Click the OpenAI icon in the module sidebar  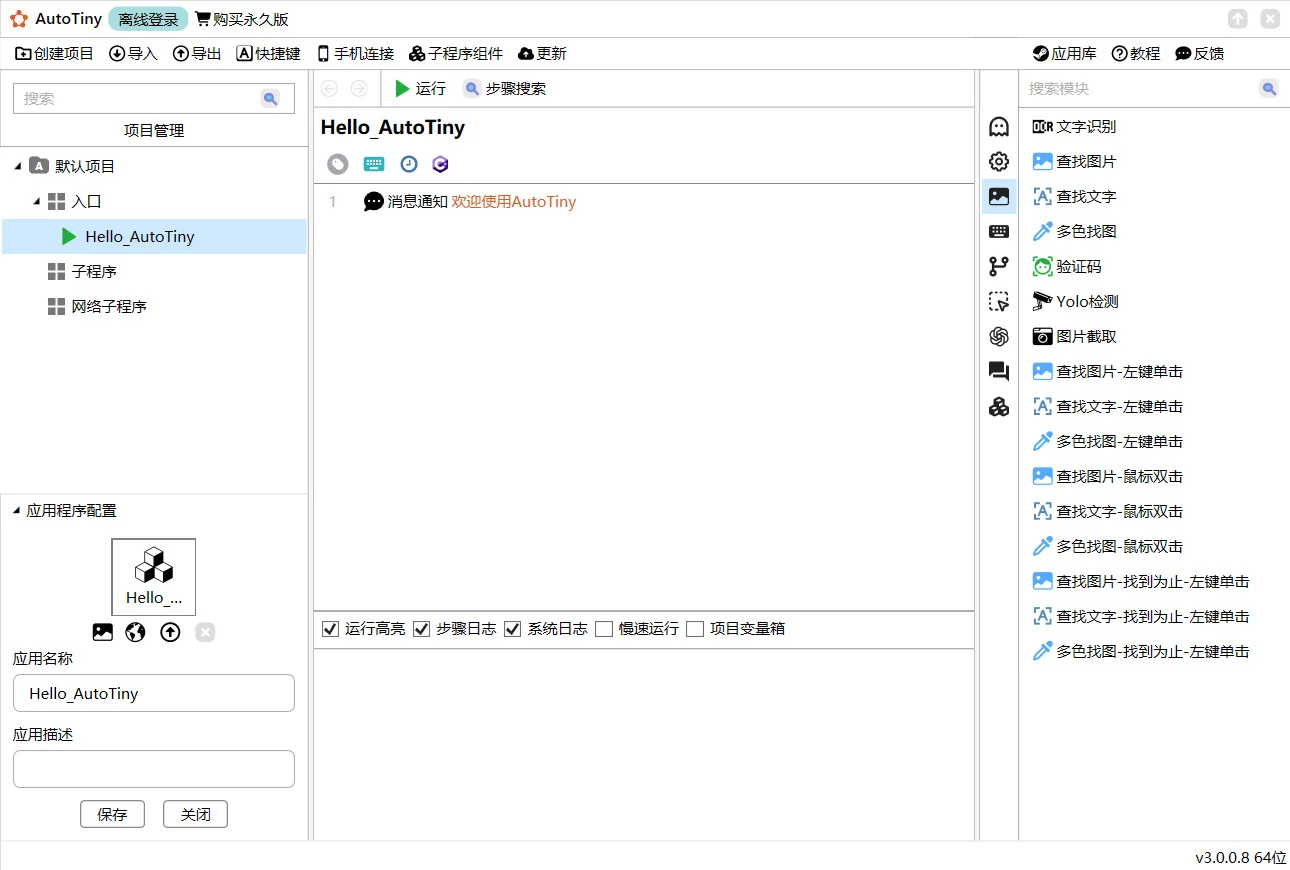998,336
